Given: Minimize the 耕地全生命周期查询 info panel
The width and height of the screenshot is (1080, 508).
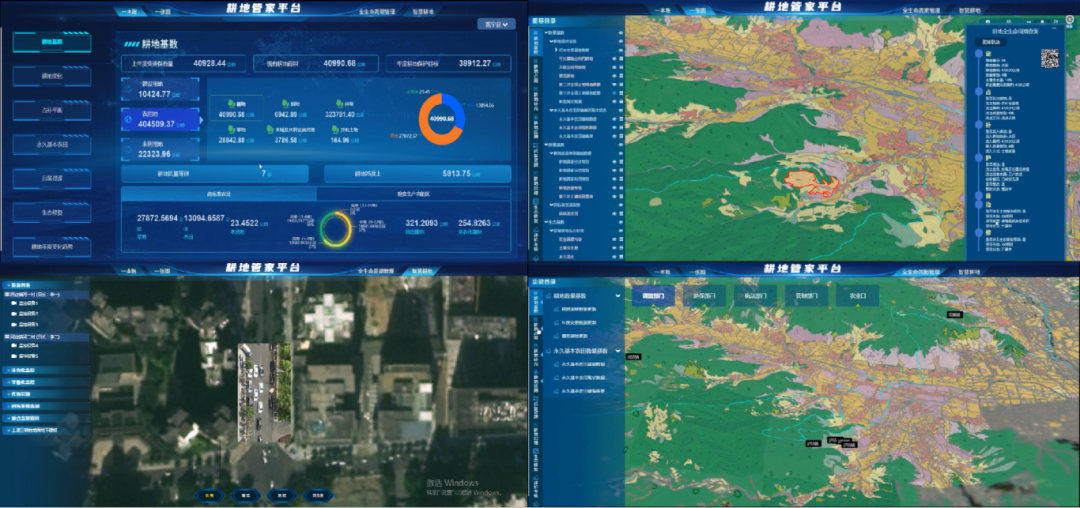Looking at the screenshot, I should tap(1055, 28).
